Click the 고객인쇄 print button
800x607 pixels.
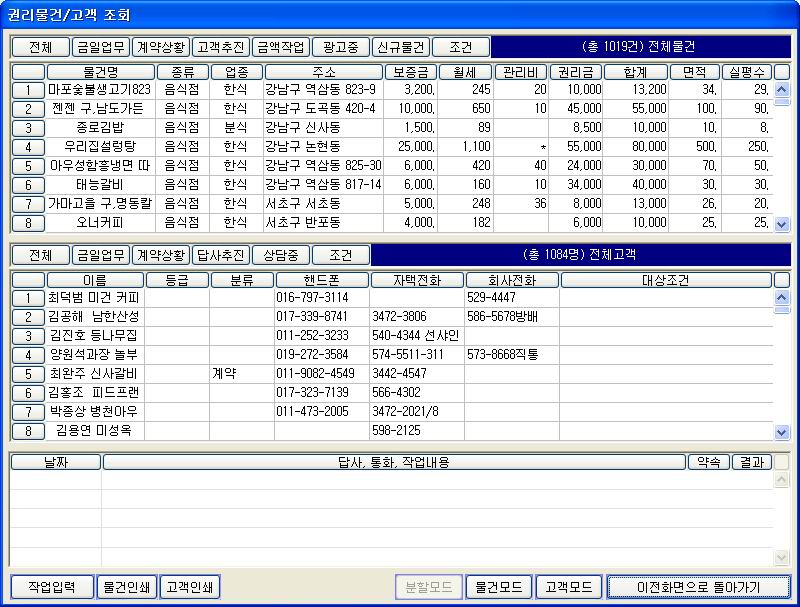pos(190,587)
